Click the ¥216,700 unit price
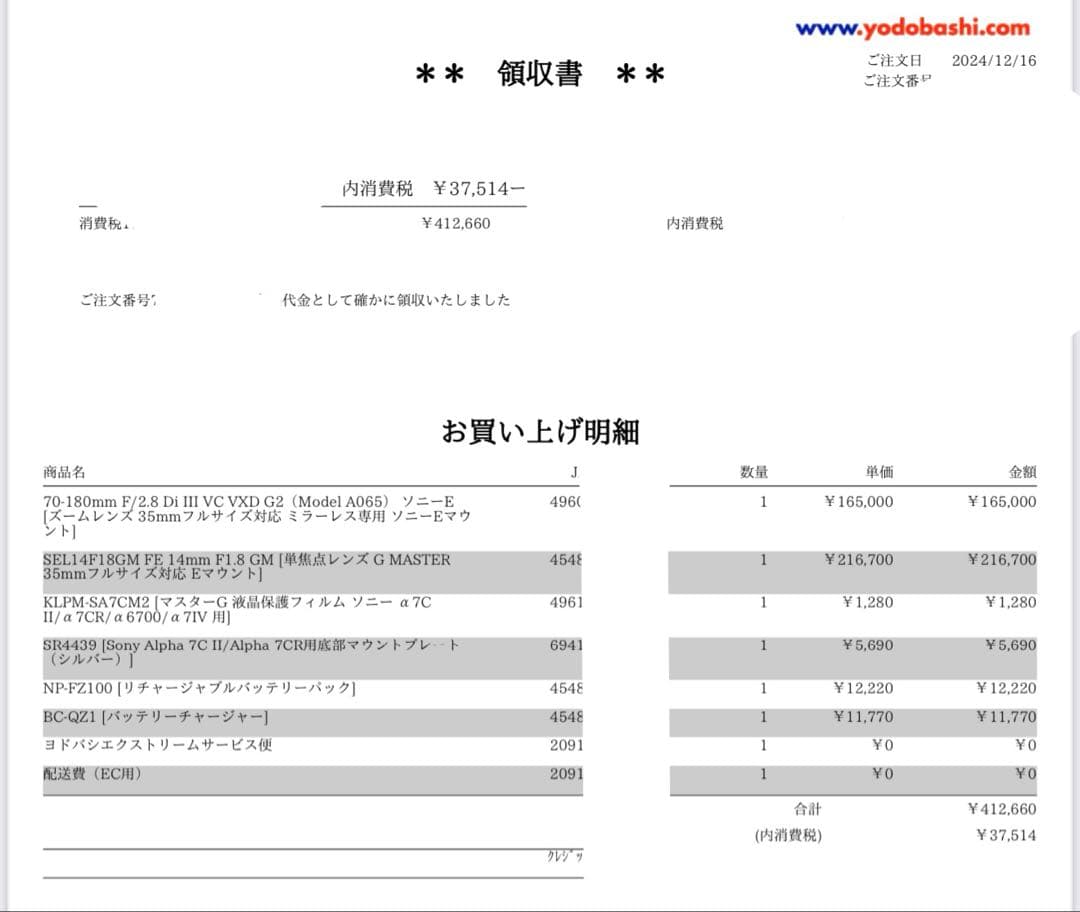This screenshot has height=912, width=1080. [858, 560]
